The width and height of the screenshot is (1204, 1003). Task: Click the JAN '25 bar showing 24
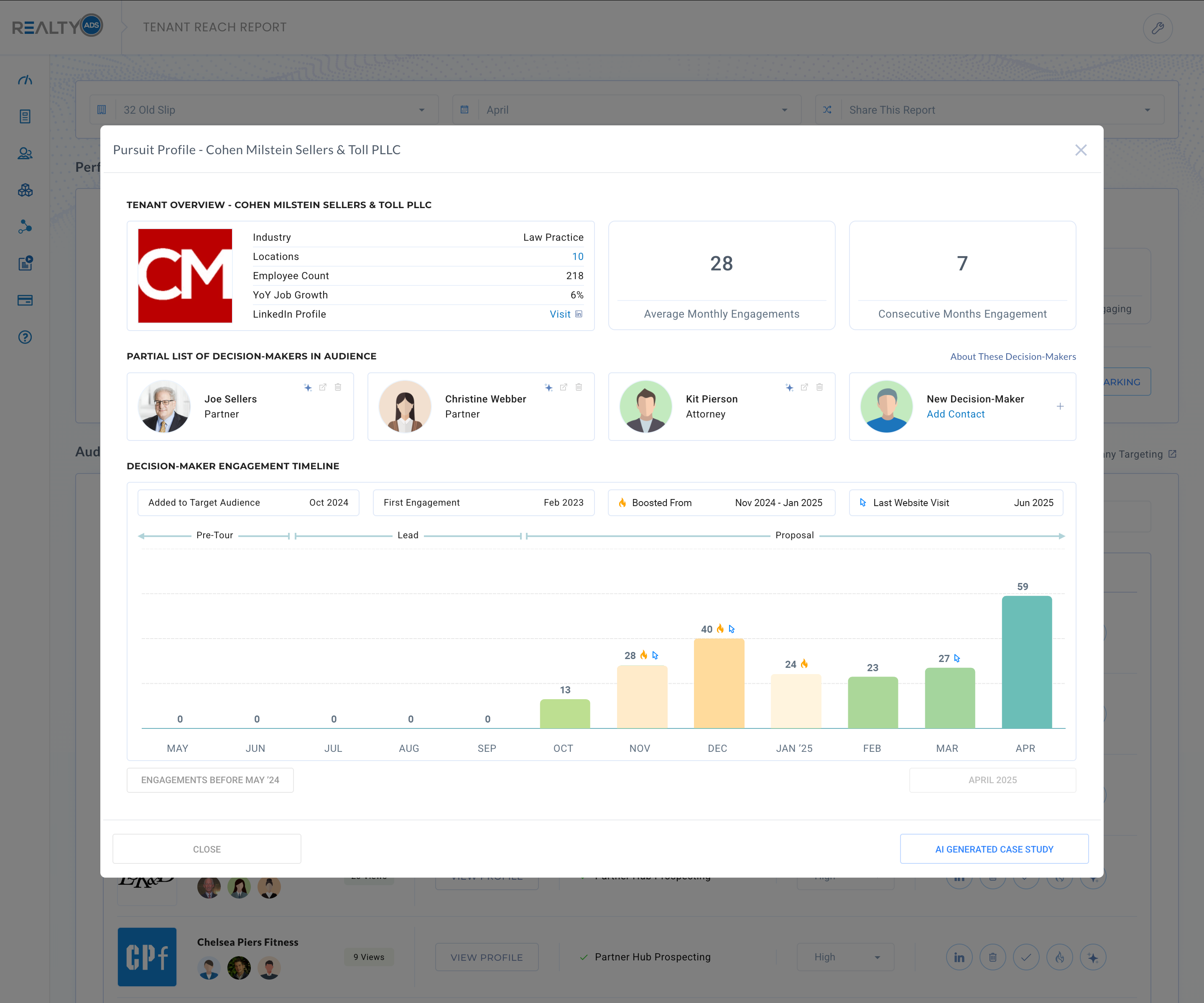pos(796,702)
